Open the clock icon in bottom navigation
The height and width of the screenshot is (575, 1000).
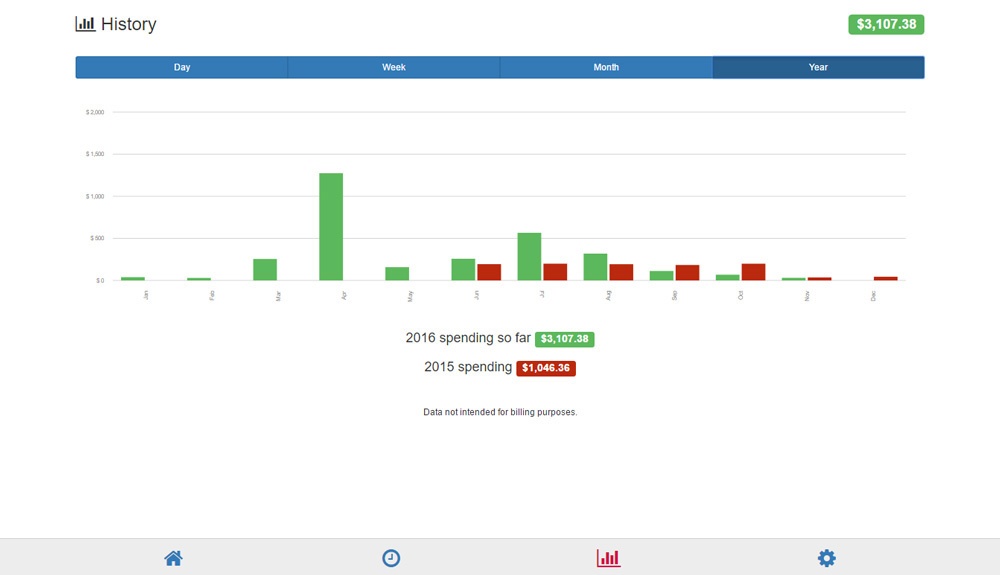[x=391, y=558]
